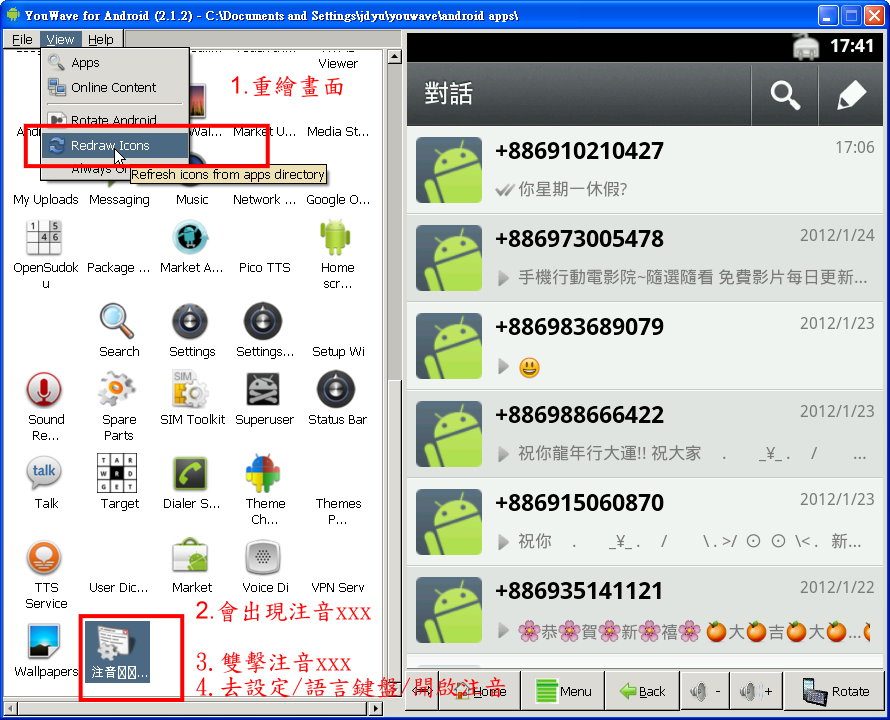Open conversation with +886973005478

[x=645, y=258]
